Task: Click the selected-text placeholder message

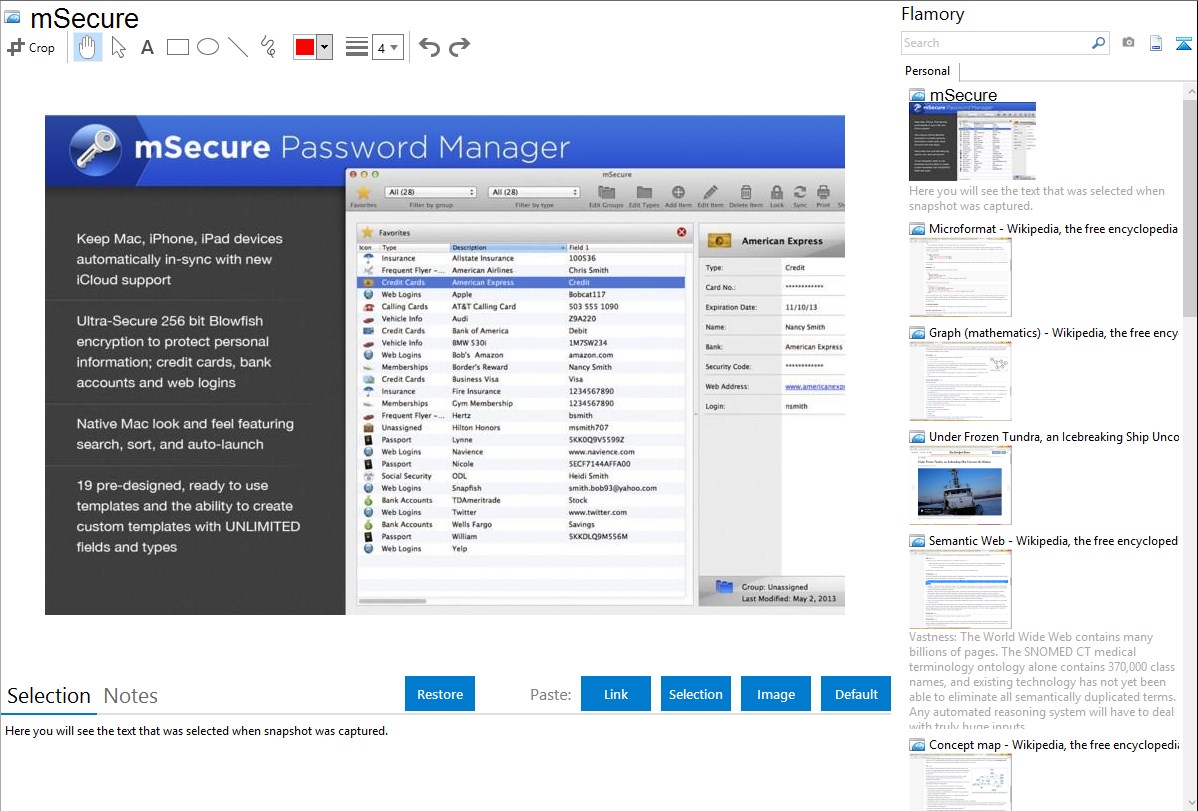Action: 196,731
